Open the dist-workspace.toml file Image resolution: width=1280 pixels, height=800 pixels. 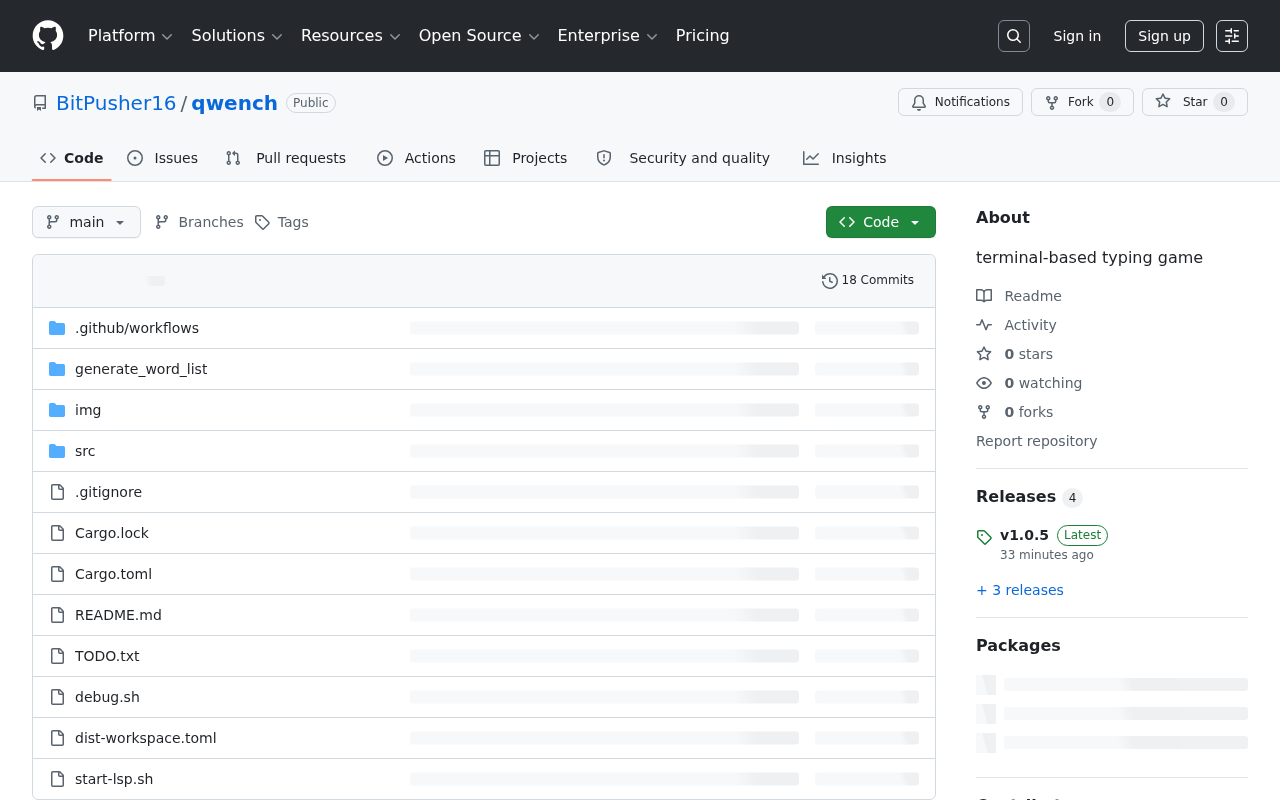click(x=145, y=738)
